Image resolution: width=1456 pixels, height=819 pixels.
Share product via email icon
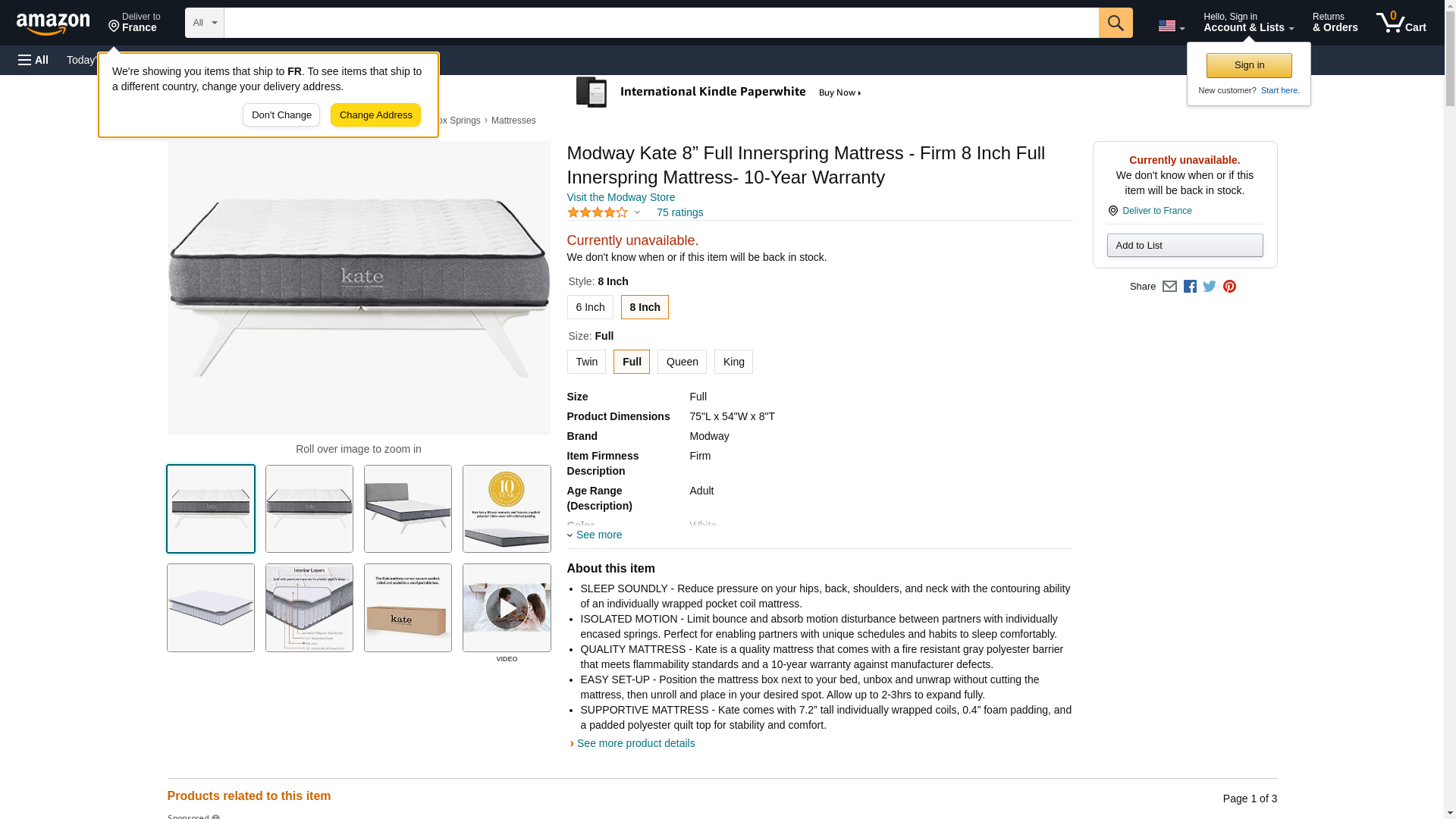(1169, 287)
